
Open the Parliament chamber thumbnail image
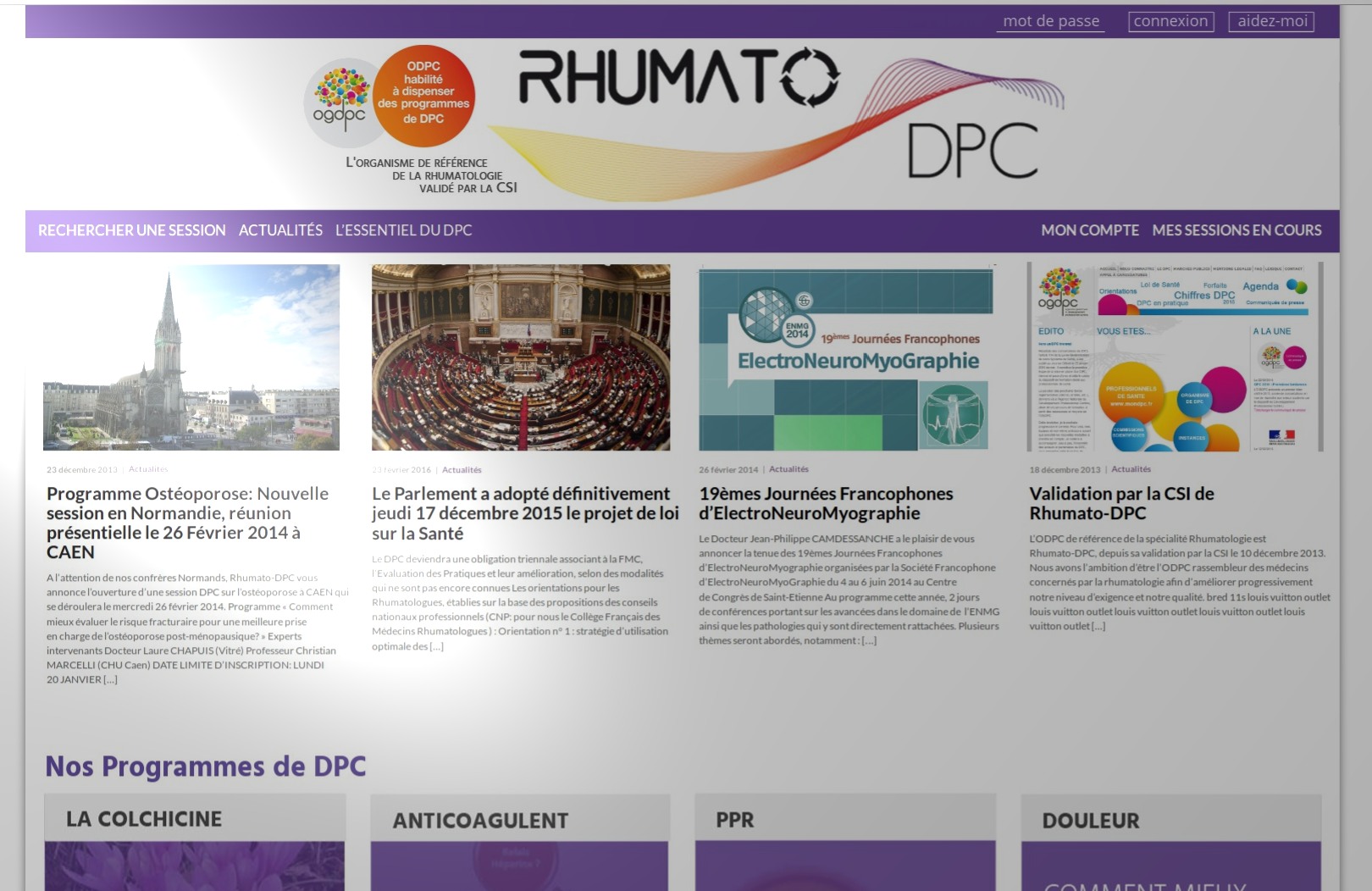pyautogui.click(x=521, y=357)
